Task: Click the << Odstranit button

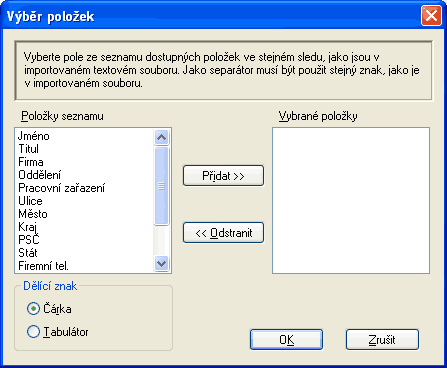Action: coord(223,233)
